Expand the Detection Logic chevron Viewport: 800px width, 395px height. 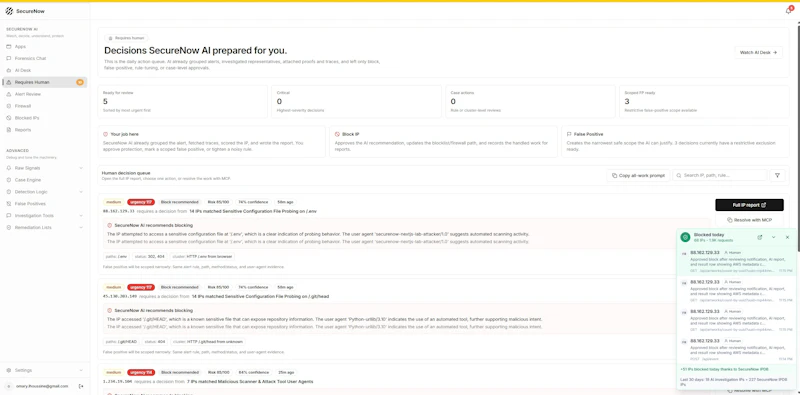[81, 192]
